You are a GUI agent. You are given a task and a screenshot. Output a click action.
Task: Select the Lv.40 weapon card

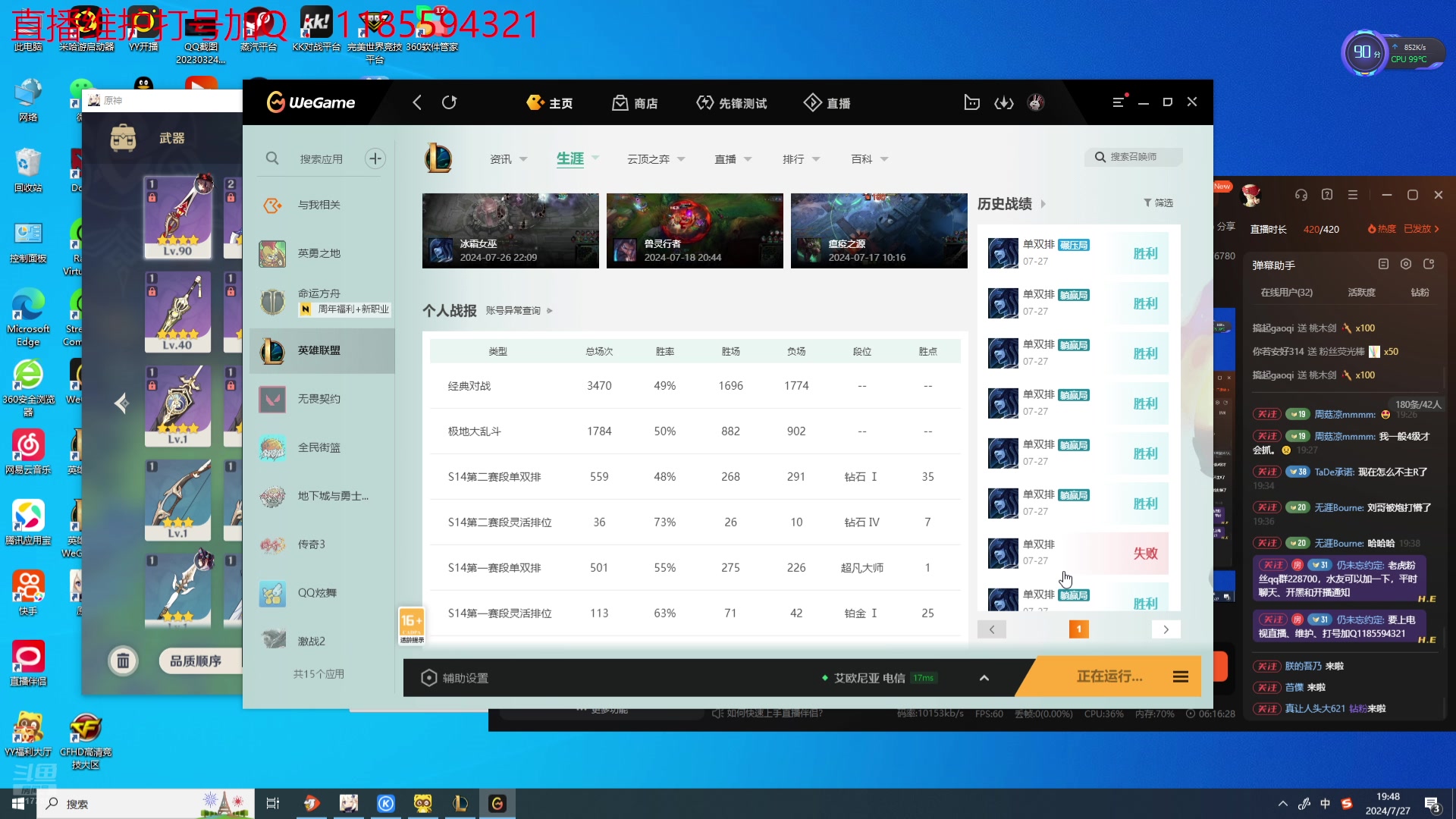178,311
